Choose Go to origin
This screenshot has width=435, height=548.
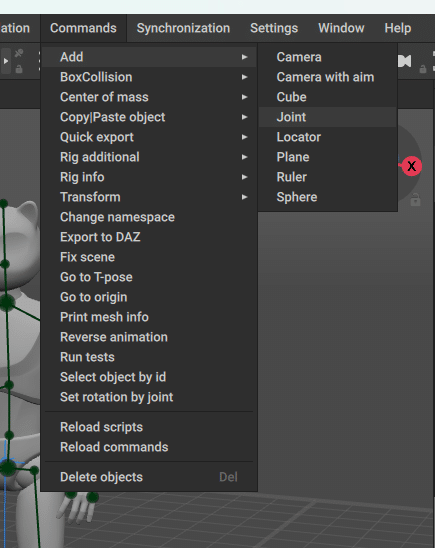click(149, 297)
